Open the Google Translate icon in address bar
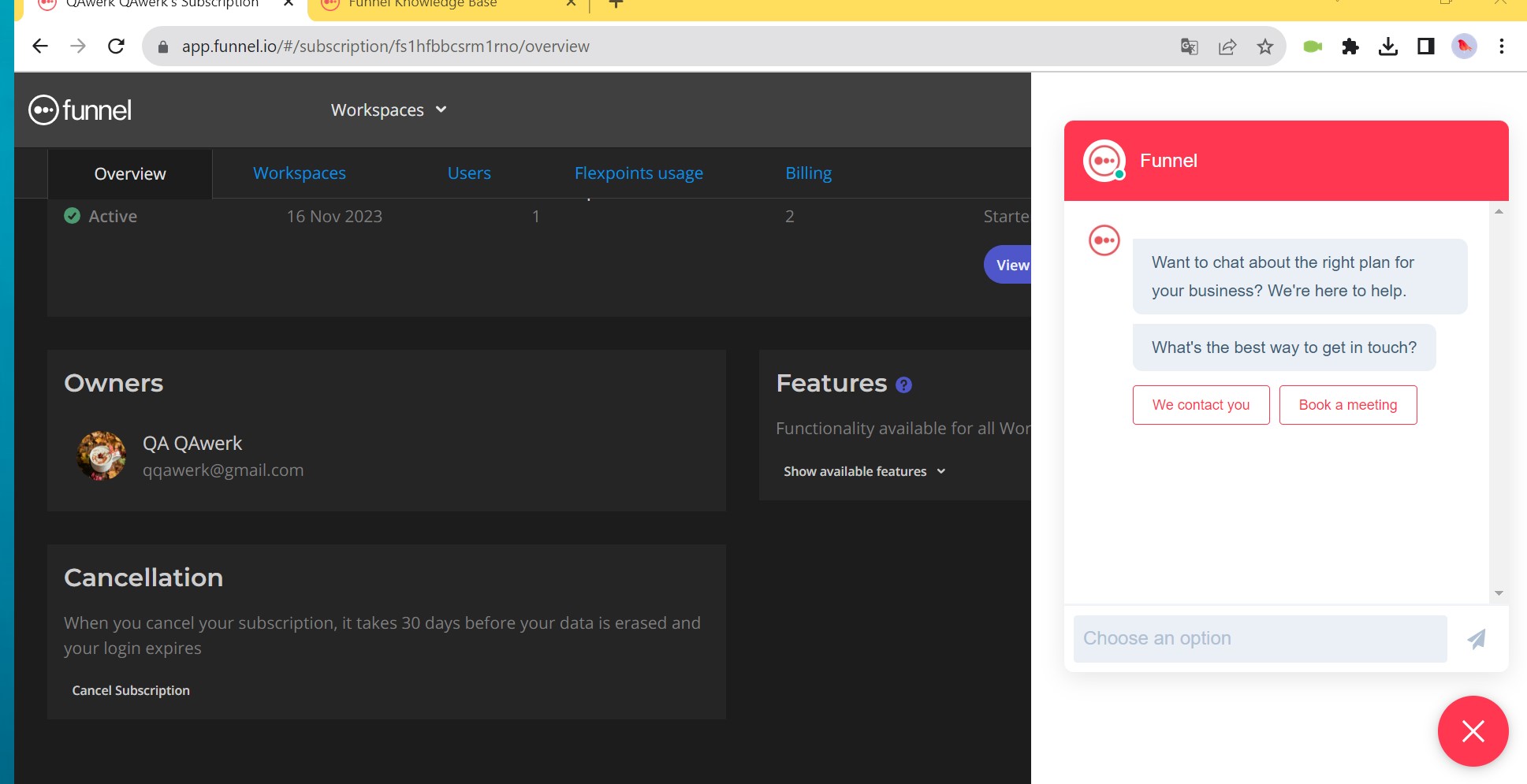This screenshot has height=784, width=1527. pyautogui.click(x=1190, y=46)
